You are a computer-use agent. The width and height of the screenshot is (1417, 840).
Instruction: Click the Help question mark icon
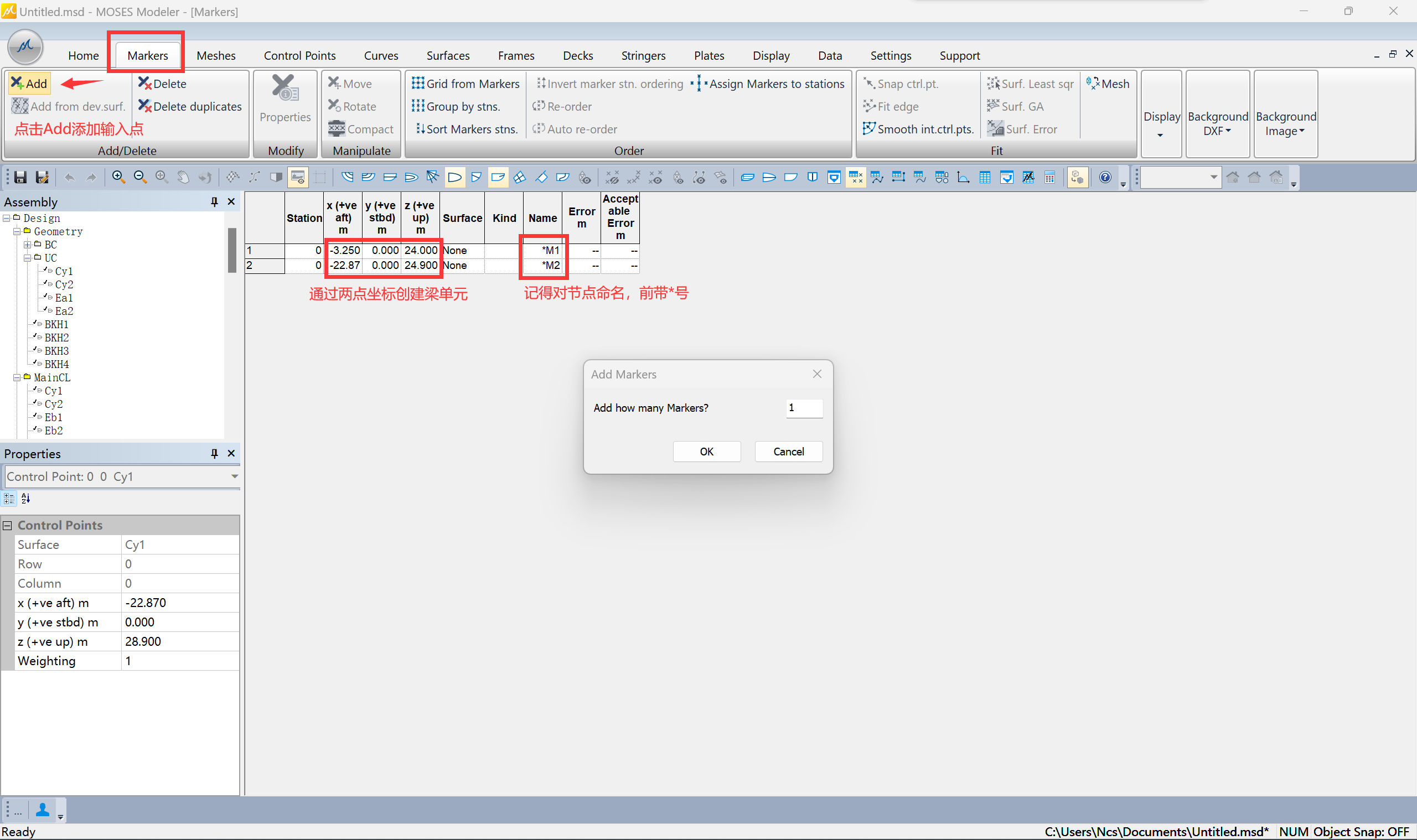pos(1104,177)
